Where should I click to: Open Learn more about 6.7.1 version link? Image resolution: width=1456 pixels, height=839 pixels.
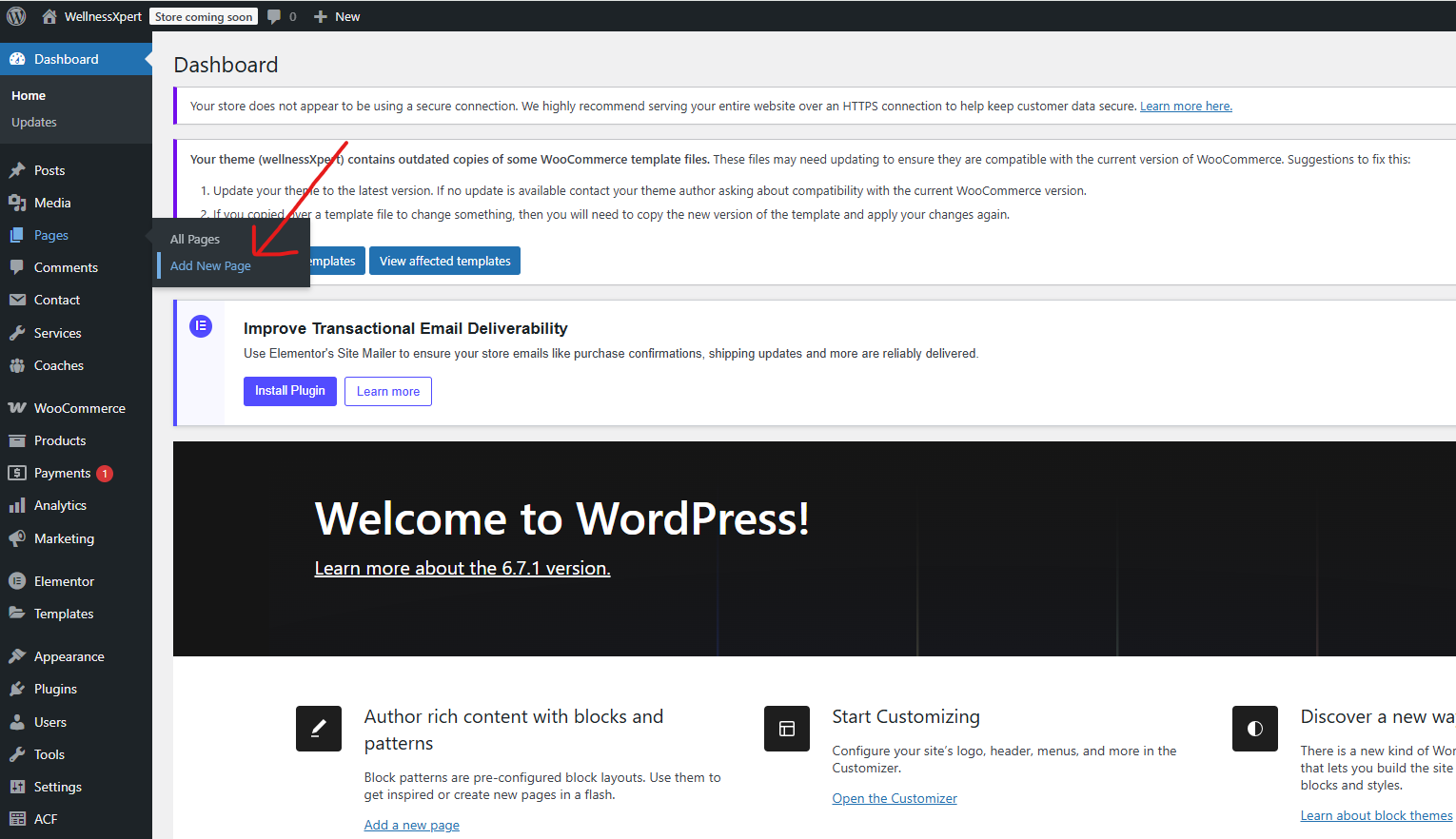click(462, 568)
